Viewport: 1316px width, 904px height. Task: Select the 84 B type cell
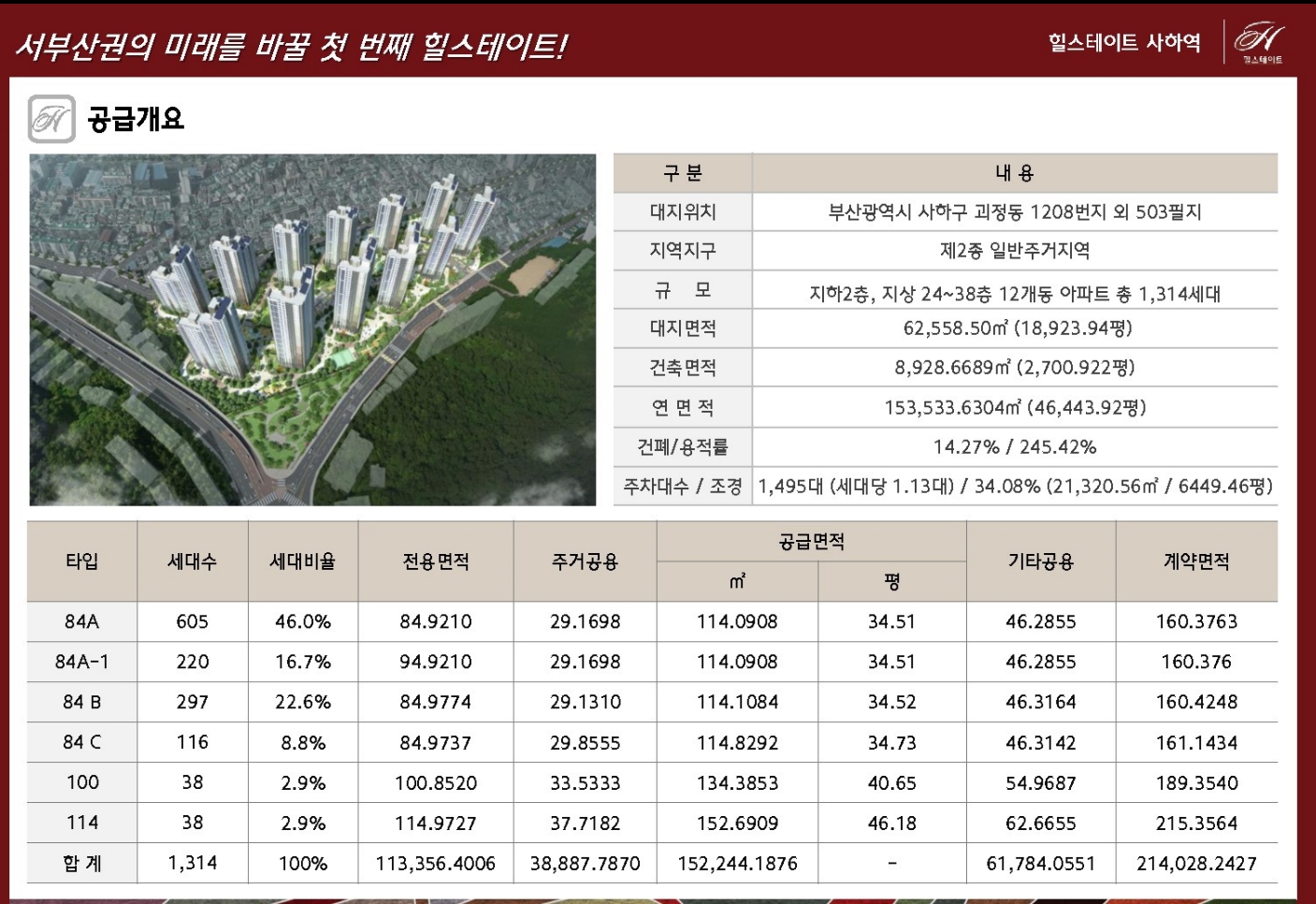tap(82, 702)
